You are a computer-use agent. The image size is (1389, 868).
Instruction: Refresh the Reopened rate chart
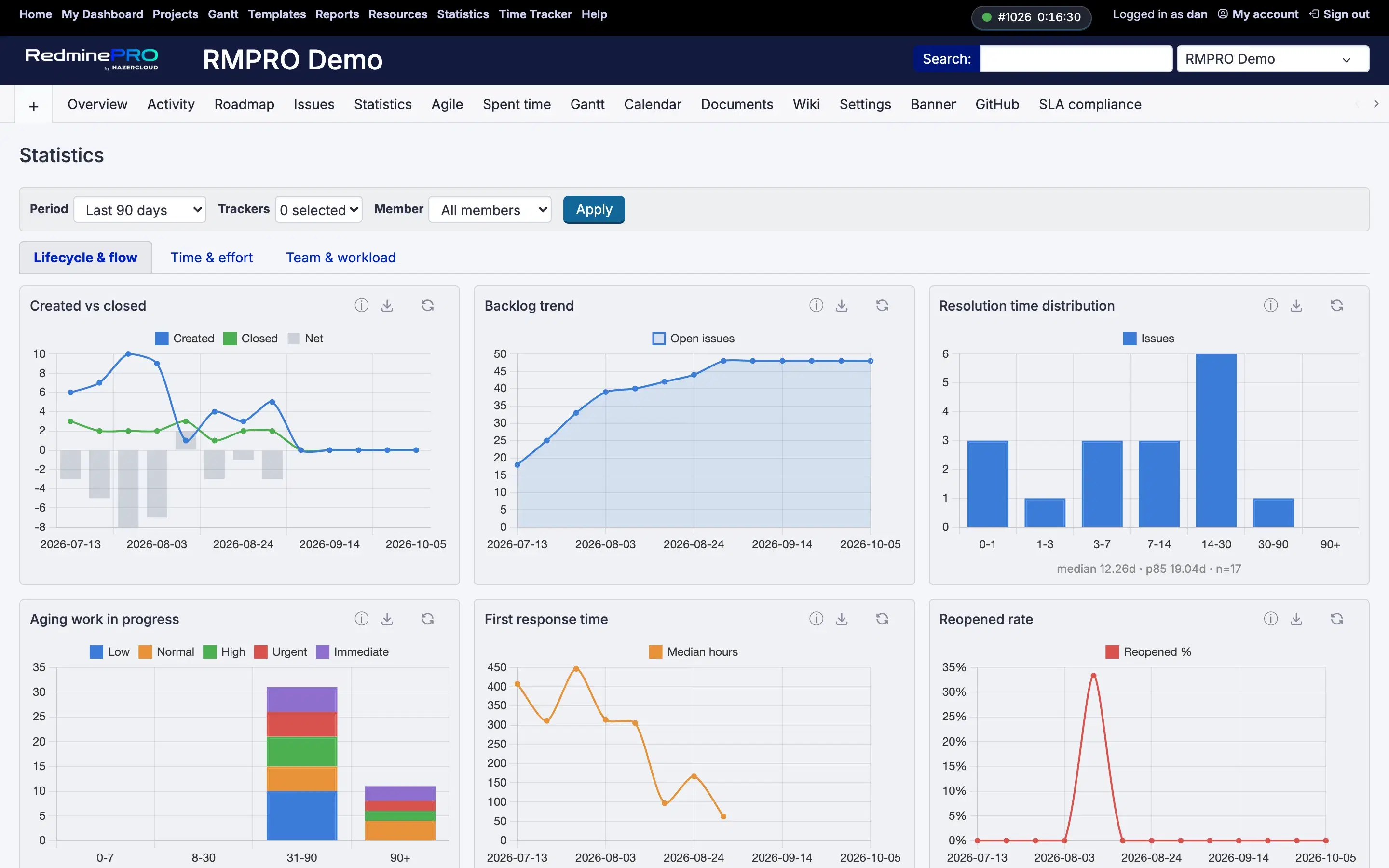point(1337,619)
